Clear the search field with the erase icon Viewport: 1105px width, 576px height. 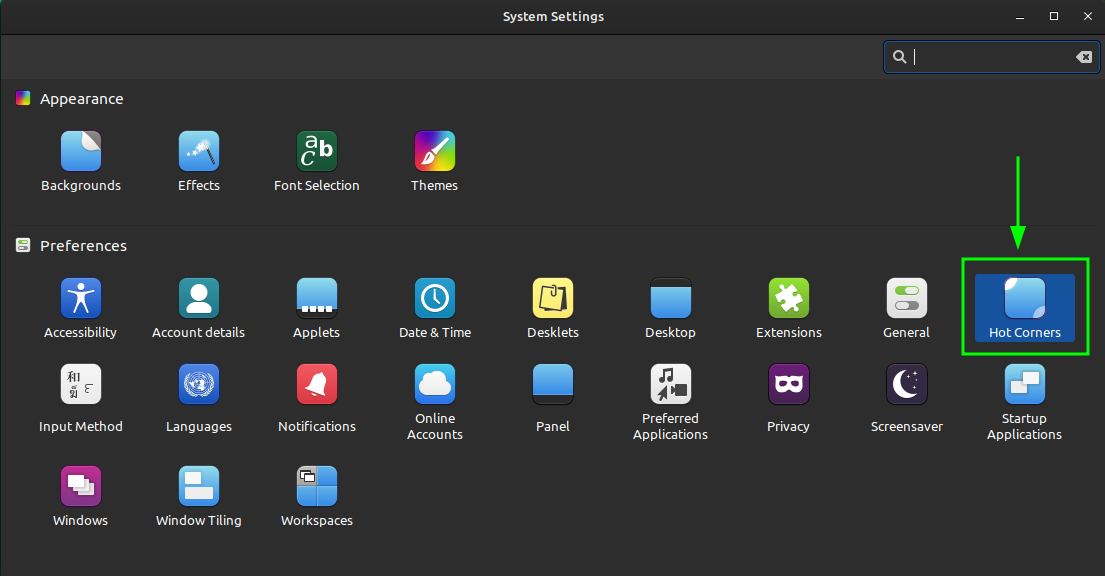1084,57
